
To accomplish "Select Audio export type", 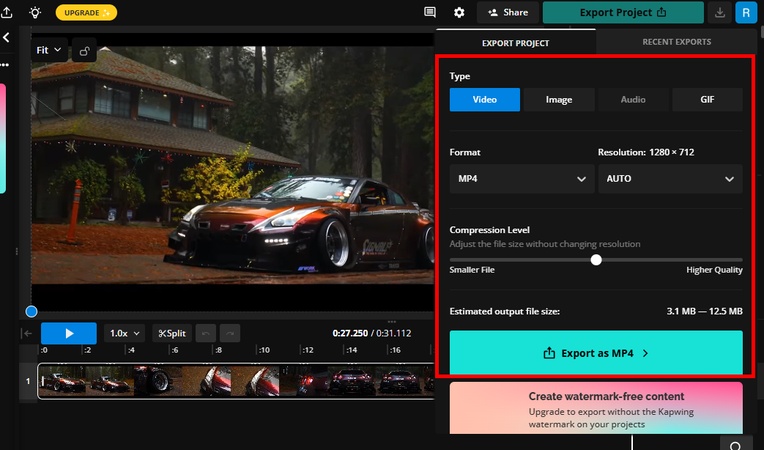I will 633,99.
